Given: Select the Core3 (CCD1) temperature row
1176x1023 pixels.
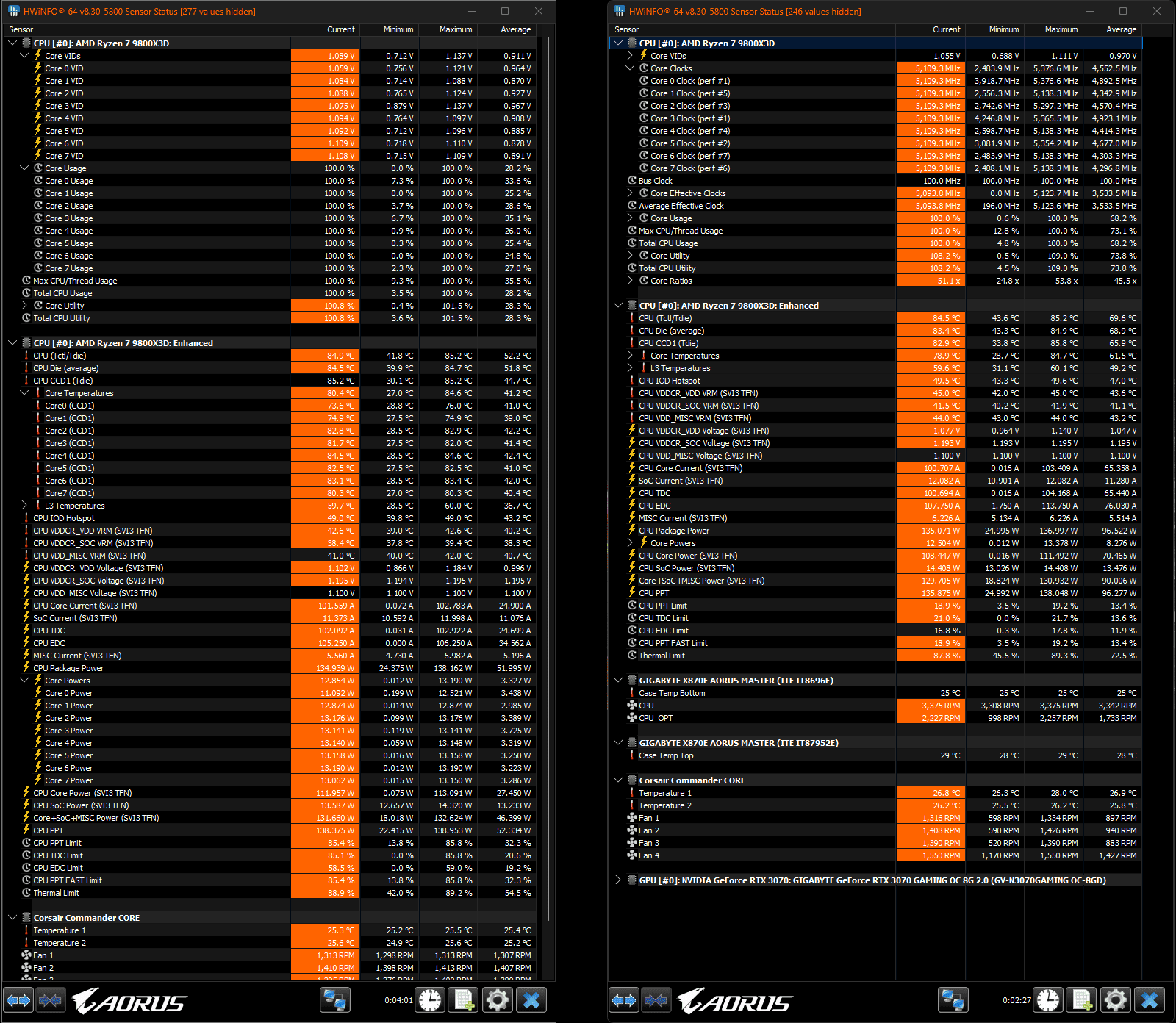Looking at the screenshot, I should (x=270, y=443).
